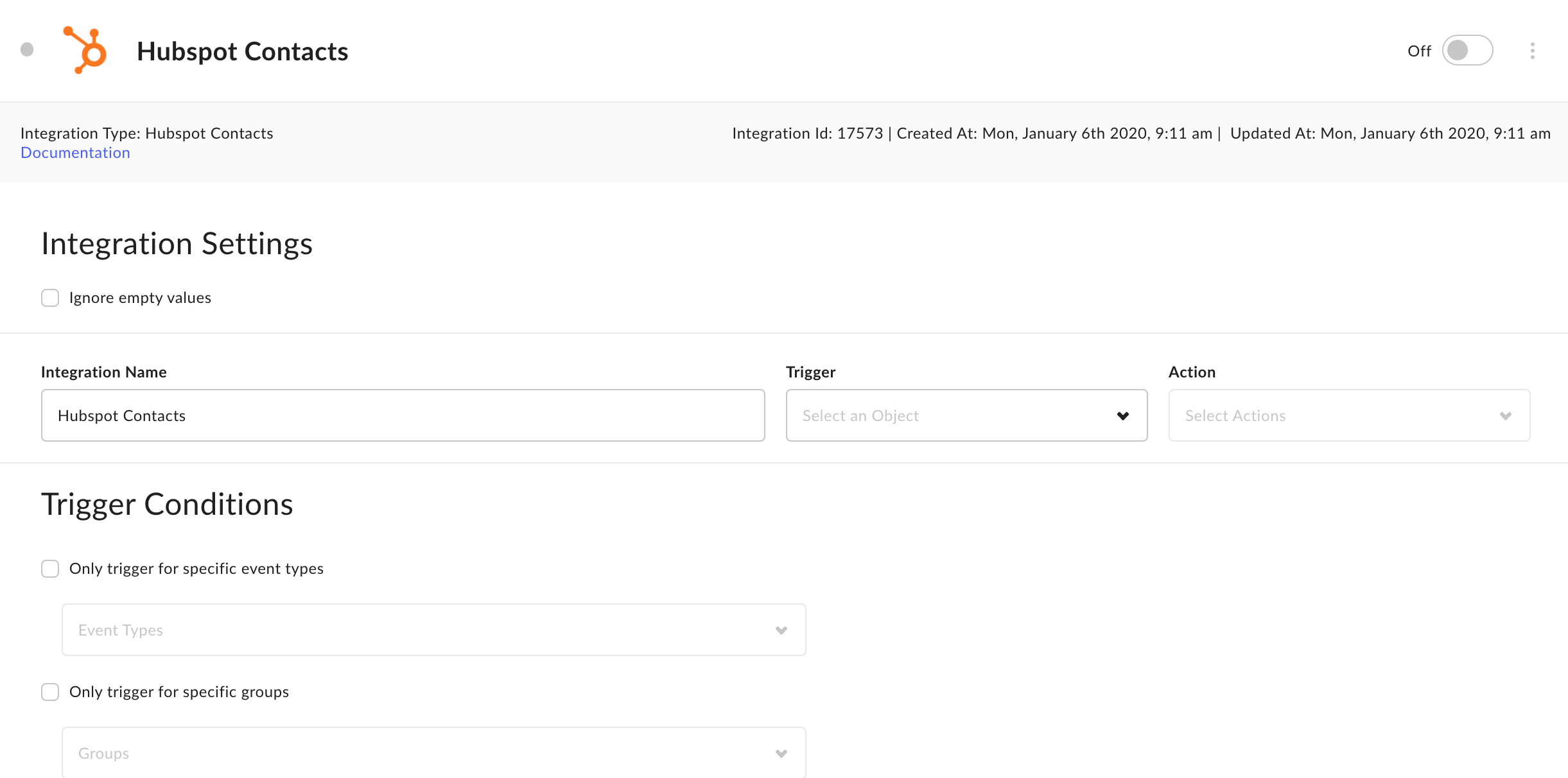The image size is (1568, 778).
Task: Enable Only trigger for specific groups
Action: (x=50, y=692)
